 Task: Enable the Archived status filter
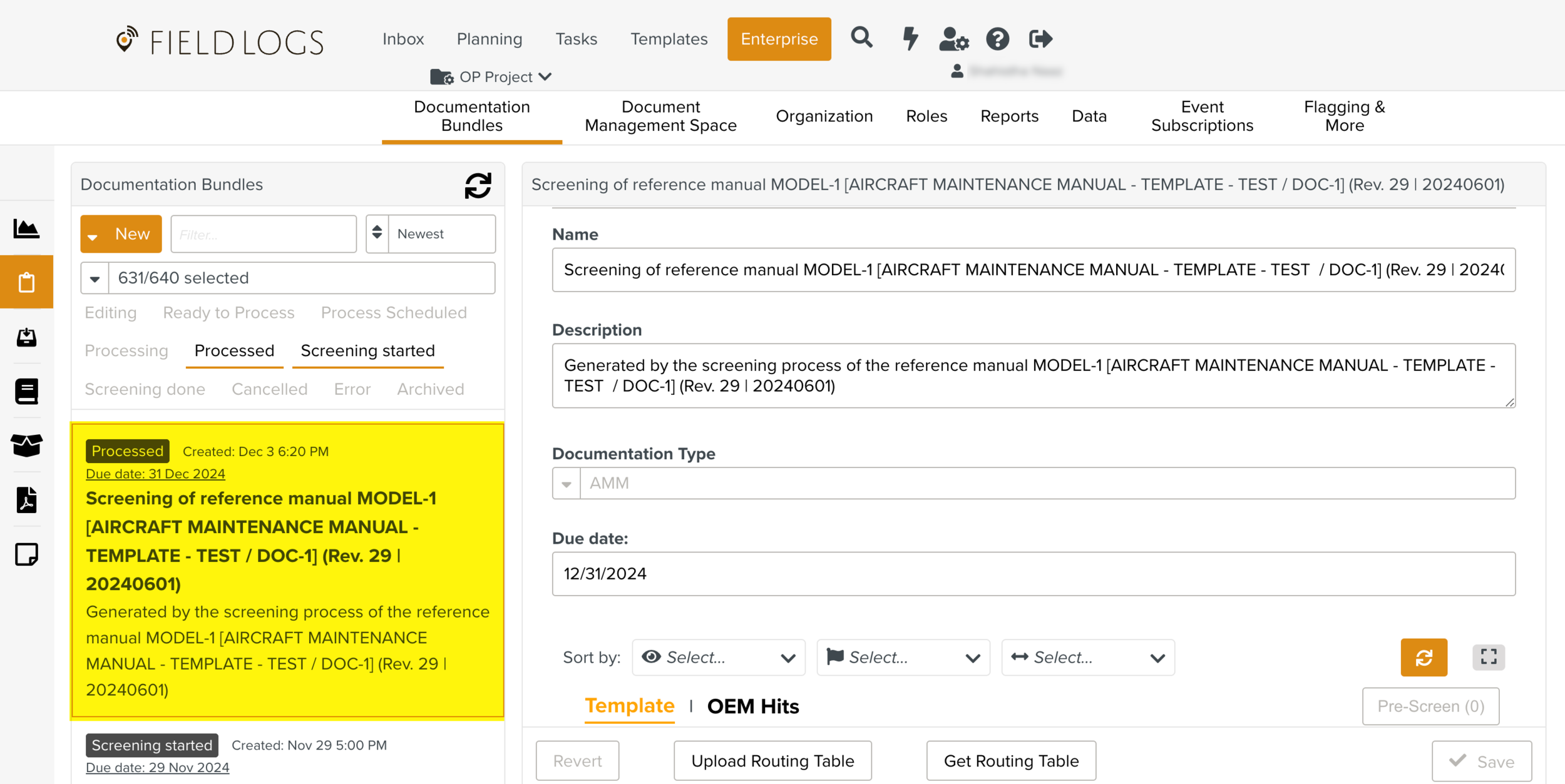tap(430, 389)
